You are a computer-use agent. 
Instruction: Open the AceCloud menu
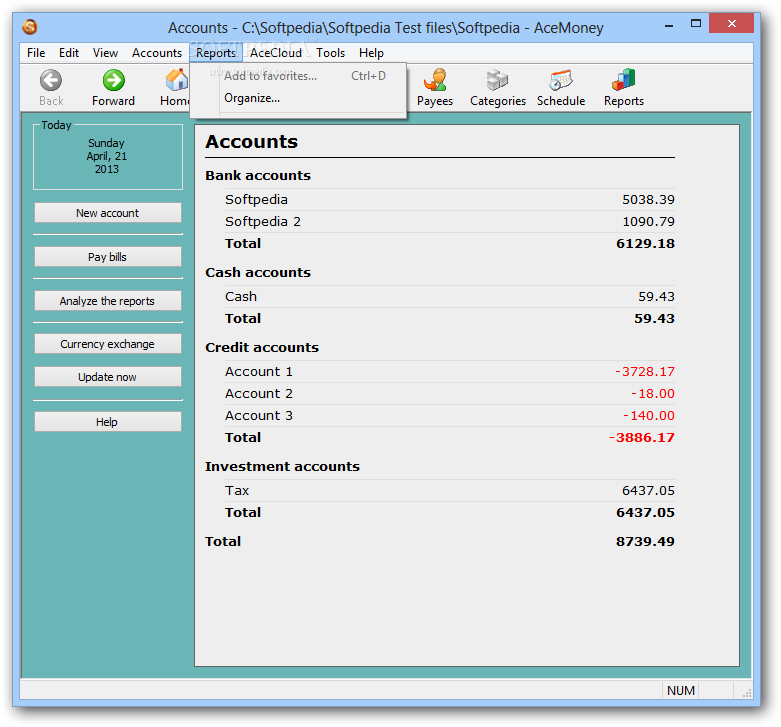pos(276,53)
